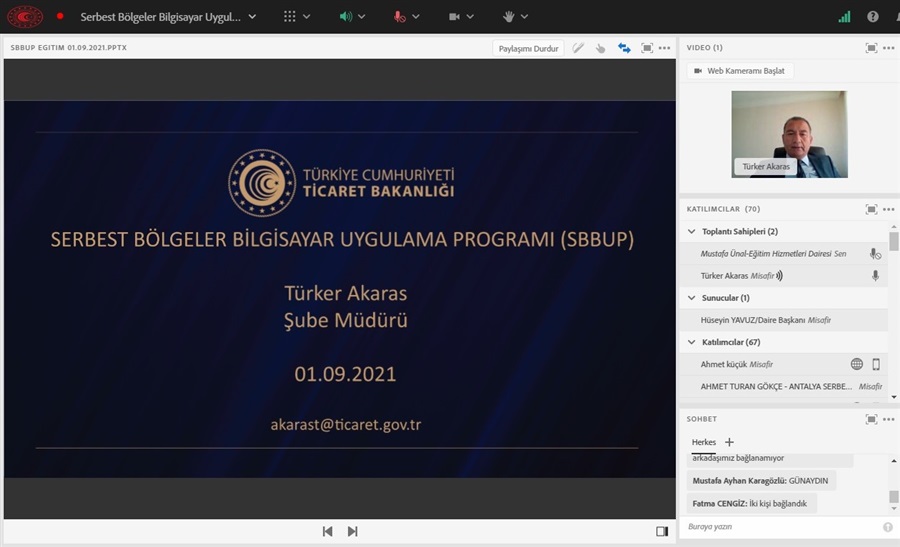Switch to the Herkes chat tab
The width and height of the screenshot is (900, 547).
[x=704, y=442]
